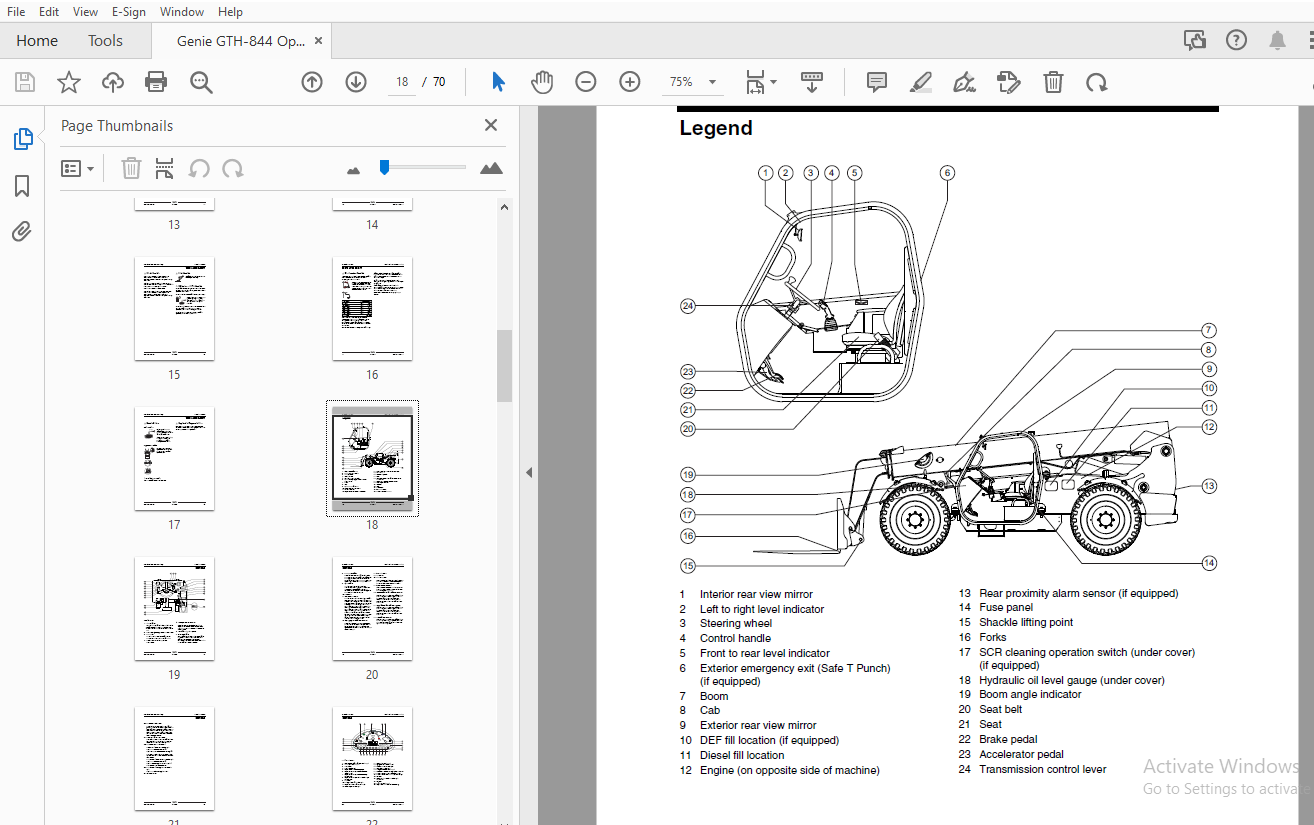Activate the selection arrow tool
The image size is (1314, 825).
tap(498, 82)
